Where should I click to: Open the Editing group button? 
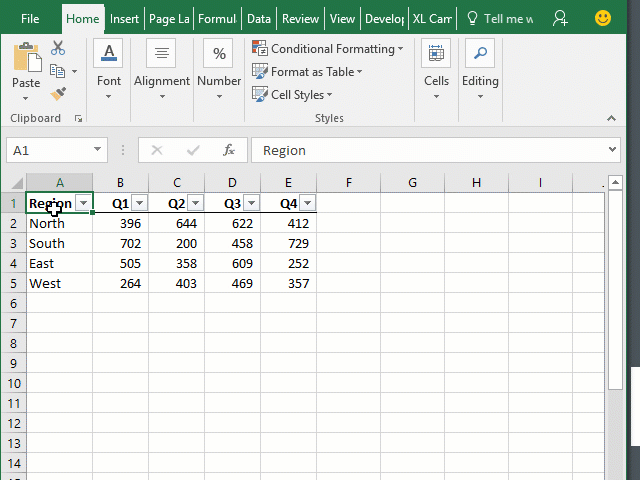(x=480, y=70)
